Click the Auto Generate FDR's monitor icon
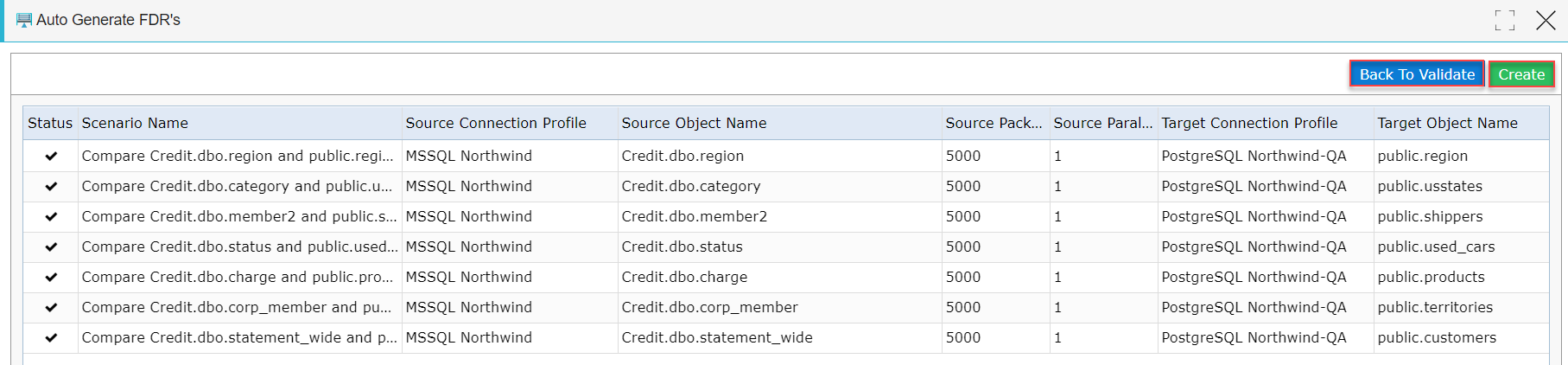 point(24,20)
